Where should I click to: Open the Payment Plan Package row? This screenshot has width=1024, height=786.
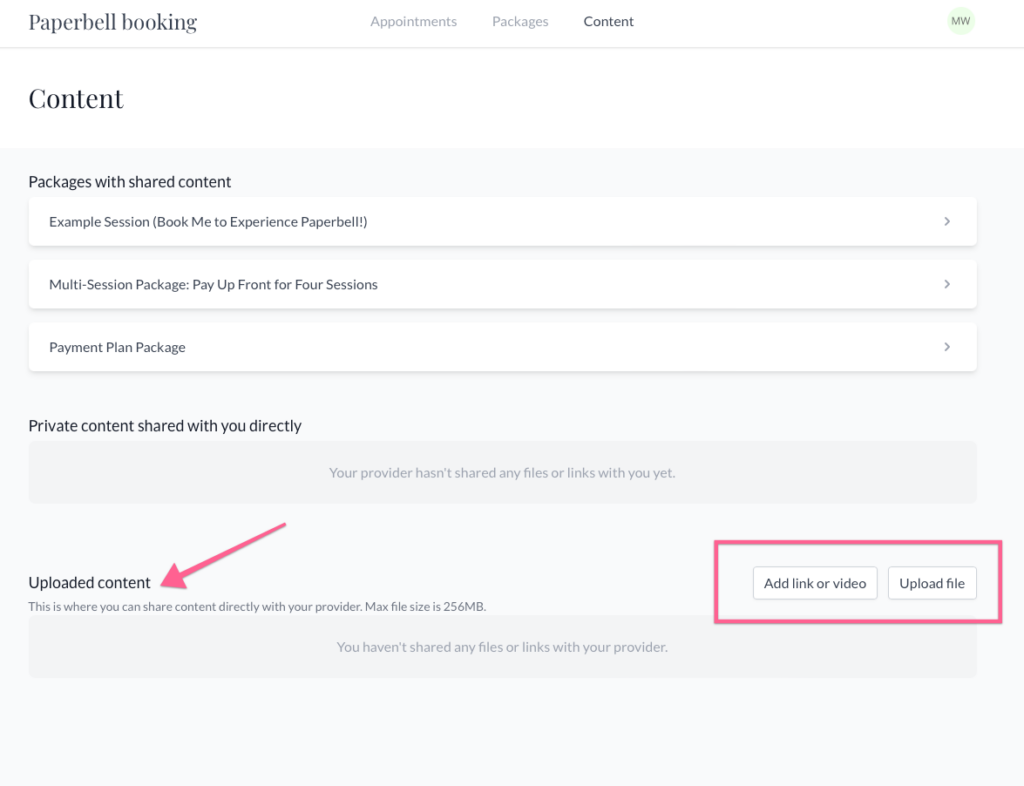(x=502, y=347)
